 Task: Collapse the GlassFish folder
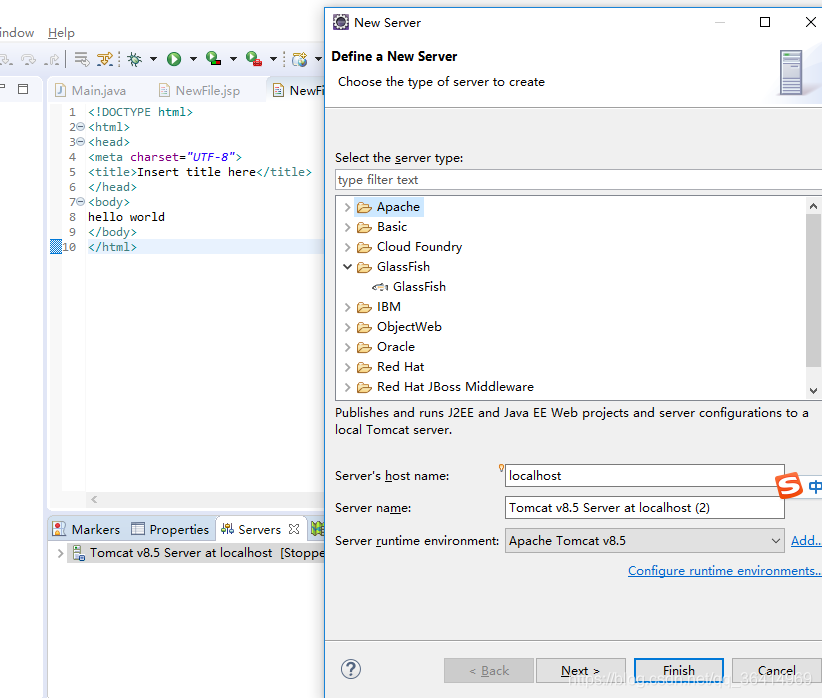347,267
